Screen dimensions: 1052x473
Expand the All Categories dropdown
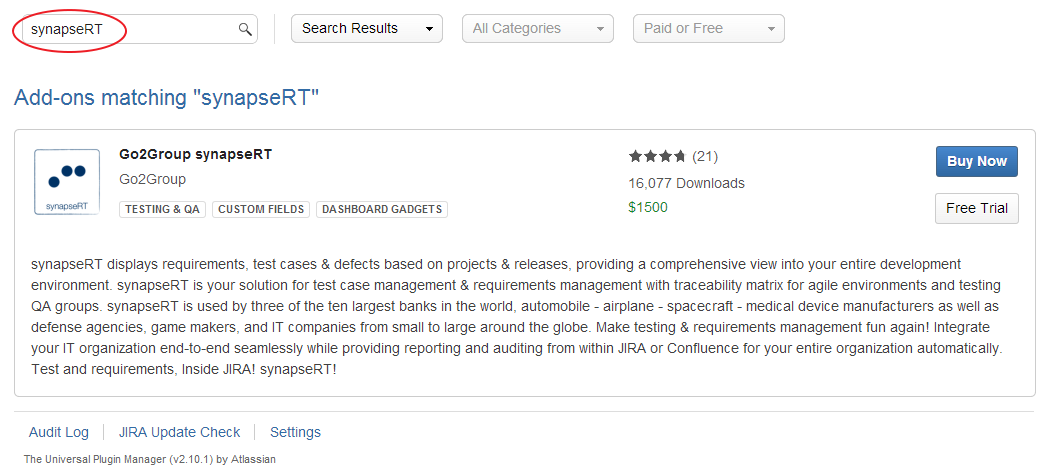537,29
